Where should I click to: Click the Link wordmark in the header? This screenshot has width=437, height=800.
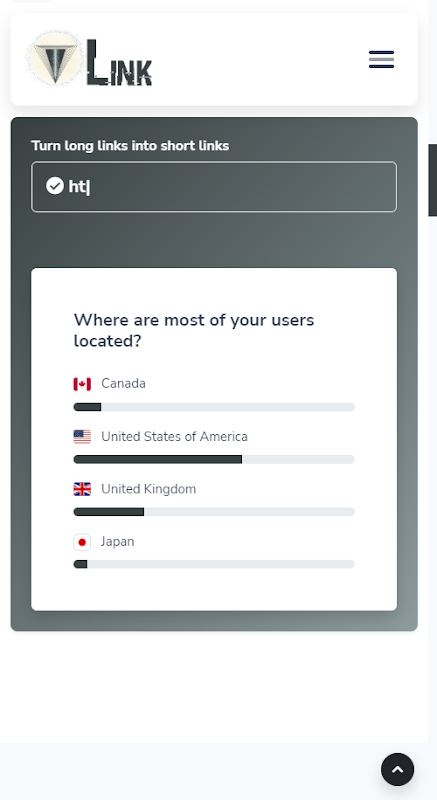click(x=119, y=62)
